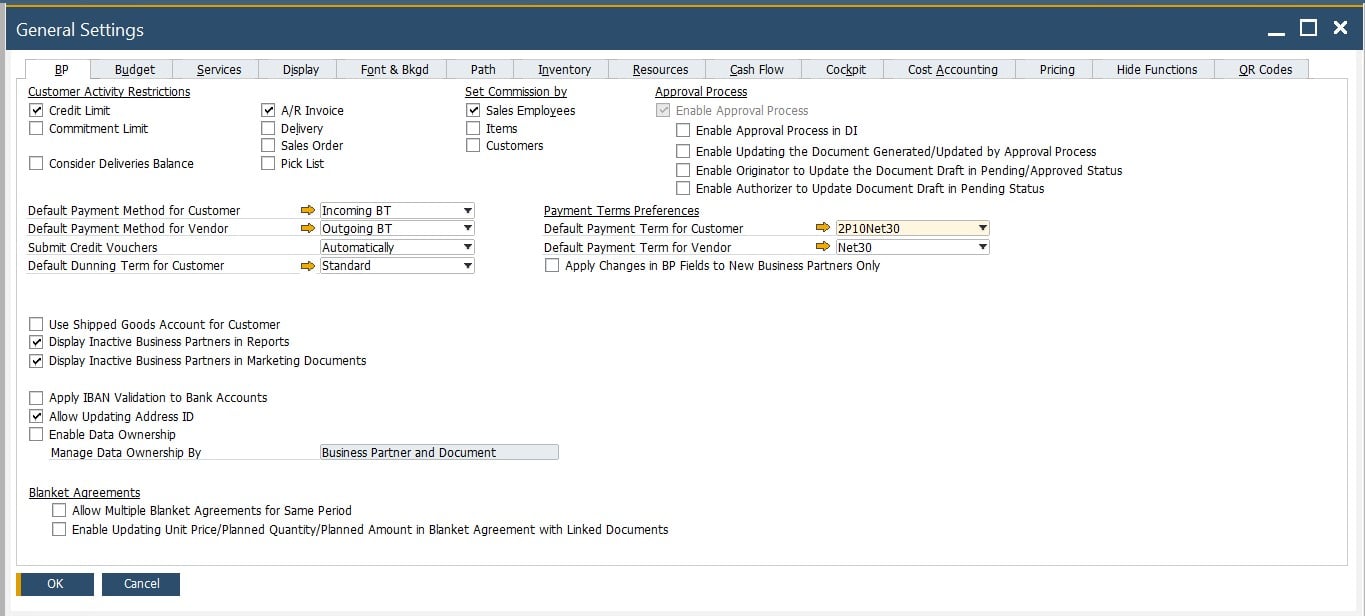Open link arrow for Default Dunning Term
Image resolution: width=1365 pixels, height=616 pixels.
point(308,266)
